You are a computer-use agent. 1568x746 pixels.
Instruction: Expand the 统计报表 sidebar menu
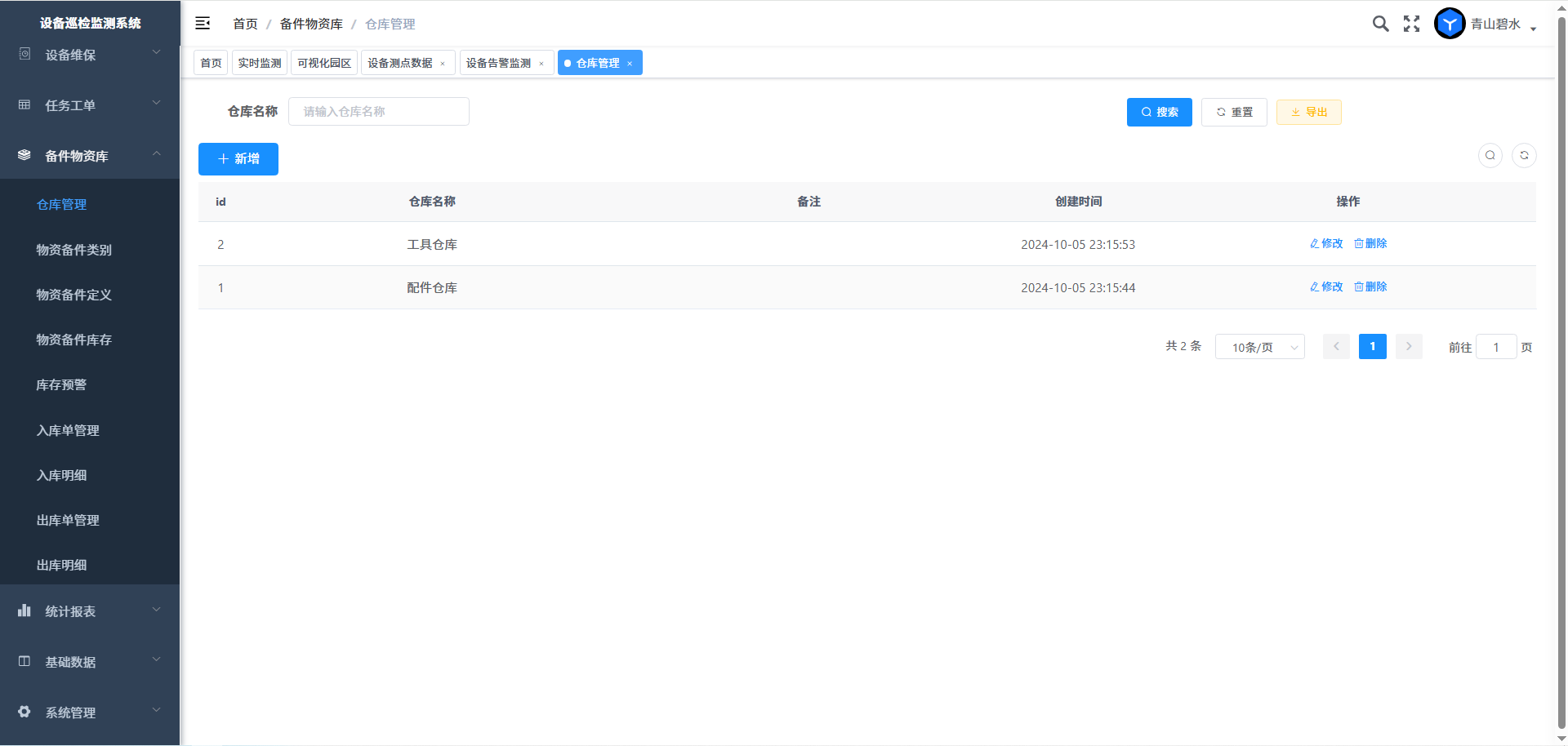[90, 611]
